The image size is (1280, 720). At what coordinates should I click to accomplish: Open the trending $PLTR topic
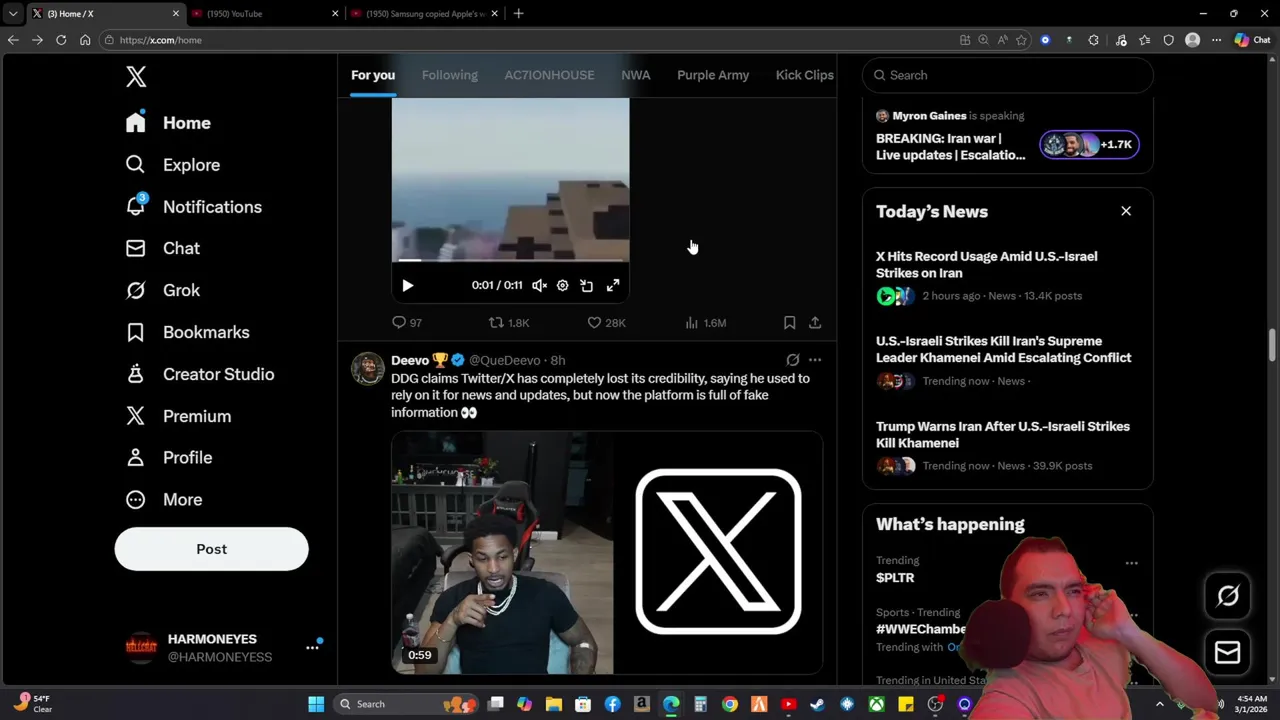[x=895, y=578]
